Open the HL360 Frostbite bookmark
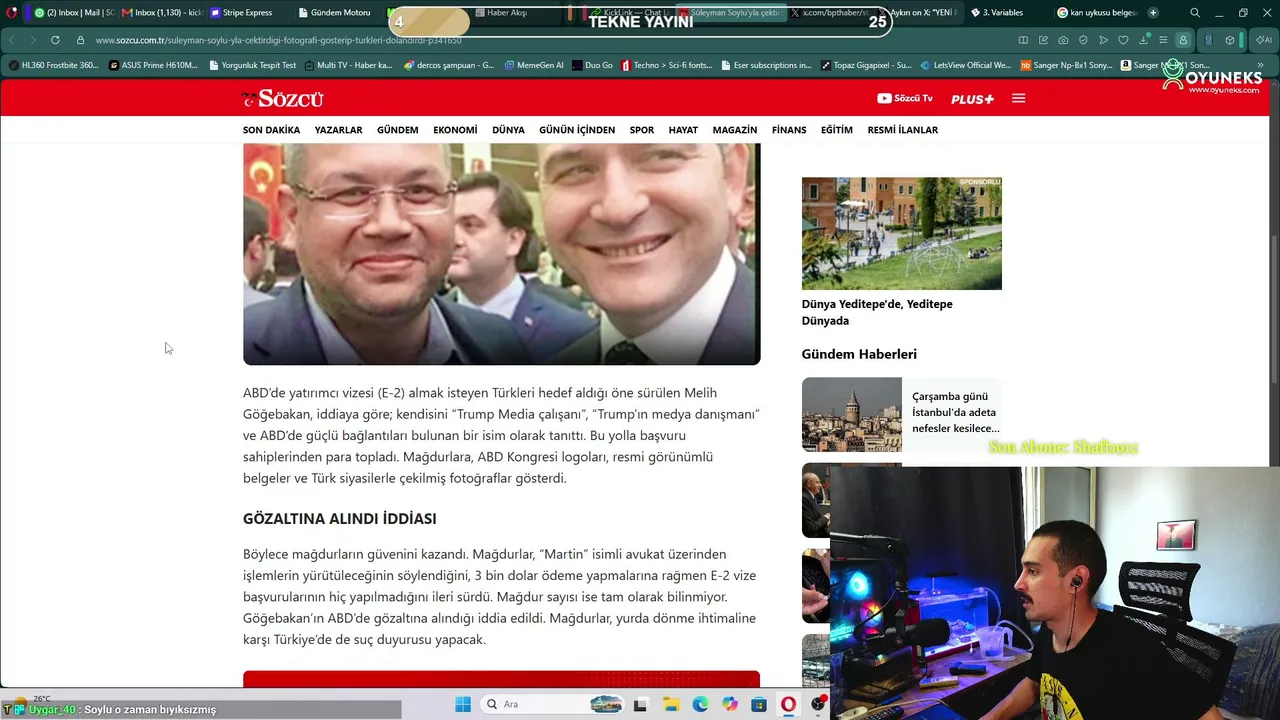 coord(53,65)
